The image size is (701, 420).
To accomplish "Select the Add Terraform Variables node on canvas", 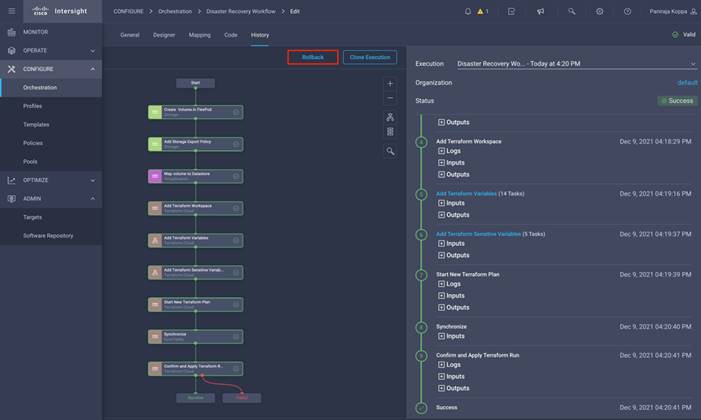I will point(196,241).
